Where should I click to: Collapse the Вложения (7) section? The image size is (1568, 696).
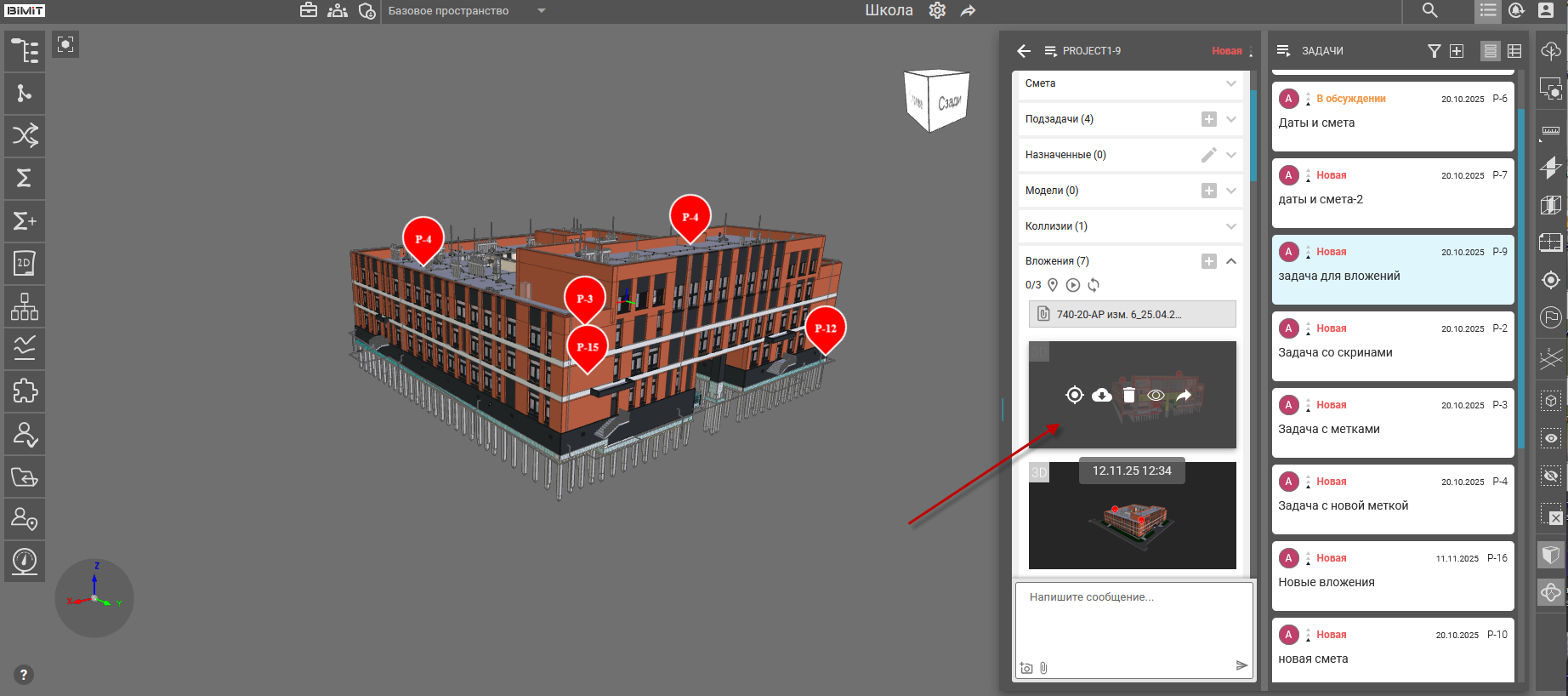tap(1230, 261)
